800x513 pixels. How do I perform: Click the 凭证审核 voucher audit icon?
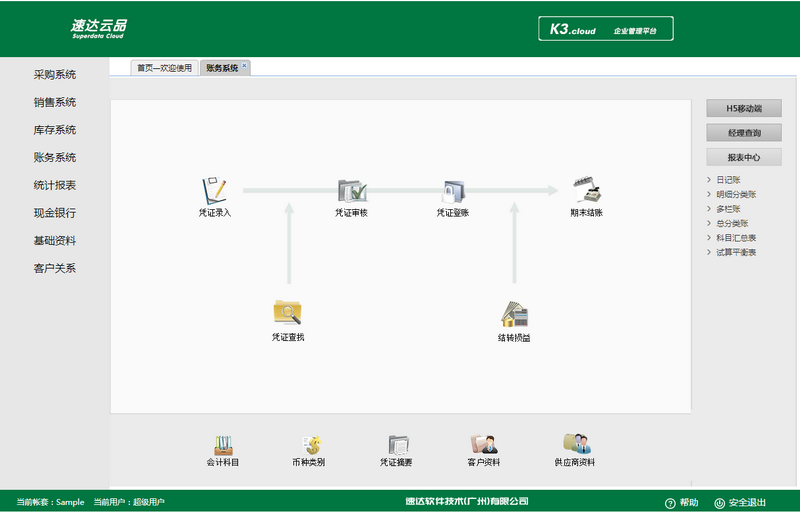[351, 190]
